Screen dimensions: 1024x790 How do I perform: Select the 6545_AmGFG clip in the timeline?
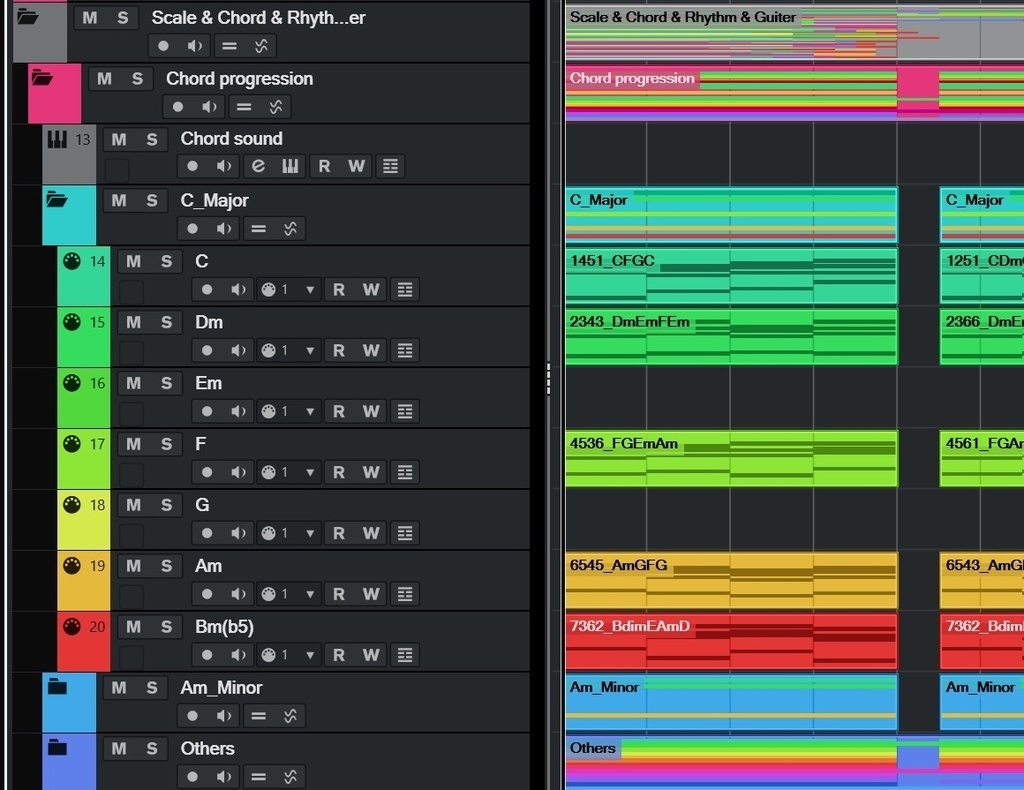click(730, 578)
